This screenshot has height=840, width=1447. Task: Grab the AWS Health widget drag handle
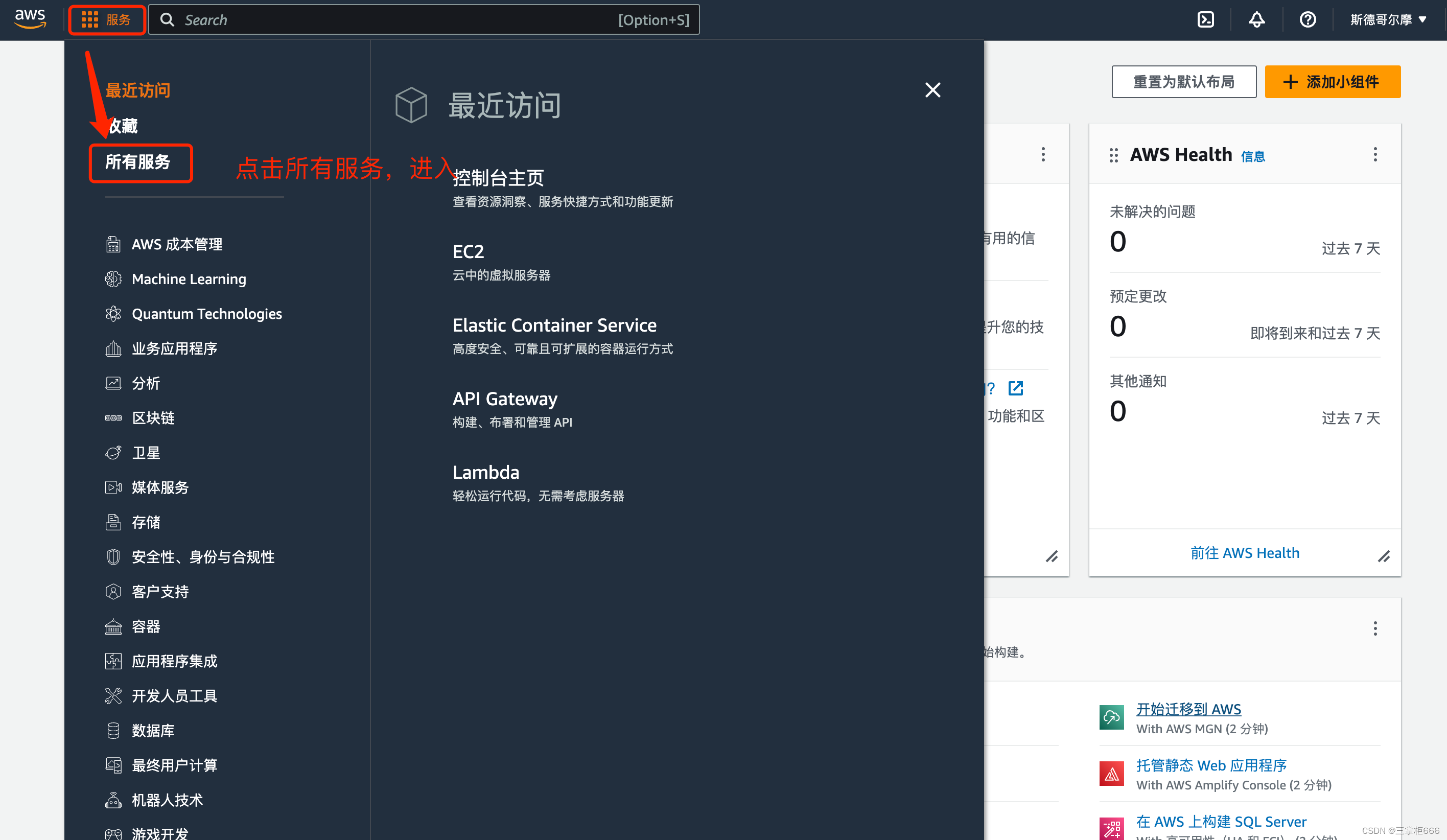1113,155
